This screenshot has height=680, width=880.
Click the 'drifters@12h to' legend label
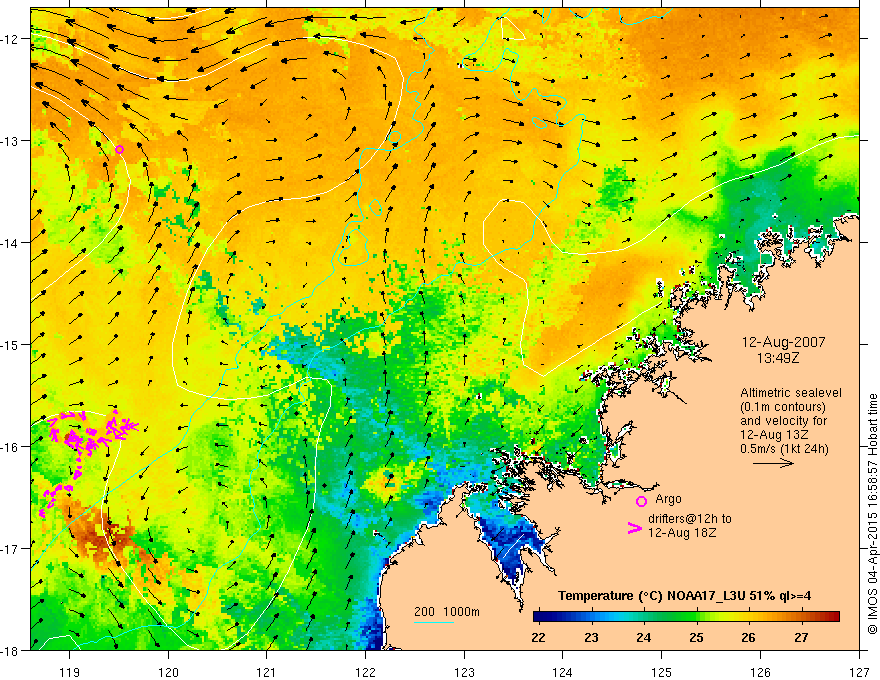690,519
